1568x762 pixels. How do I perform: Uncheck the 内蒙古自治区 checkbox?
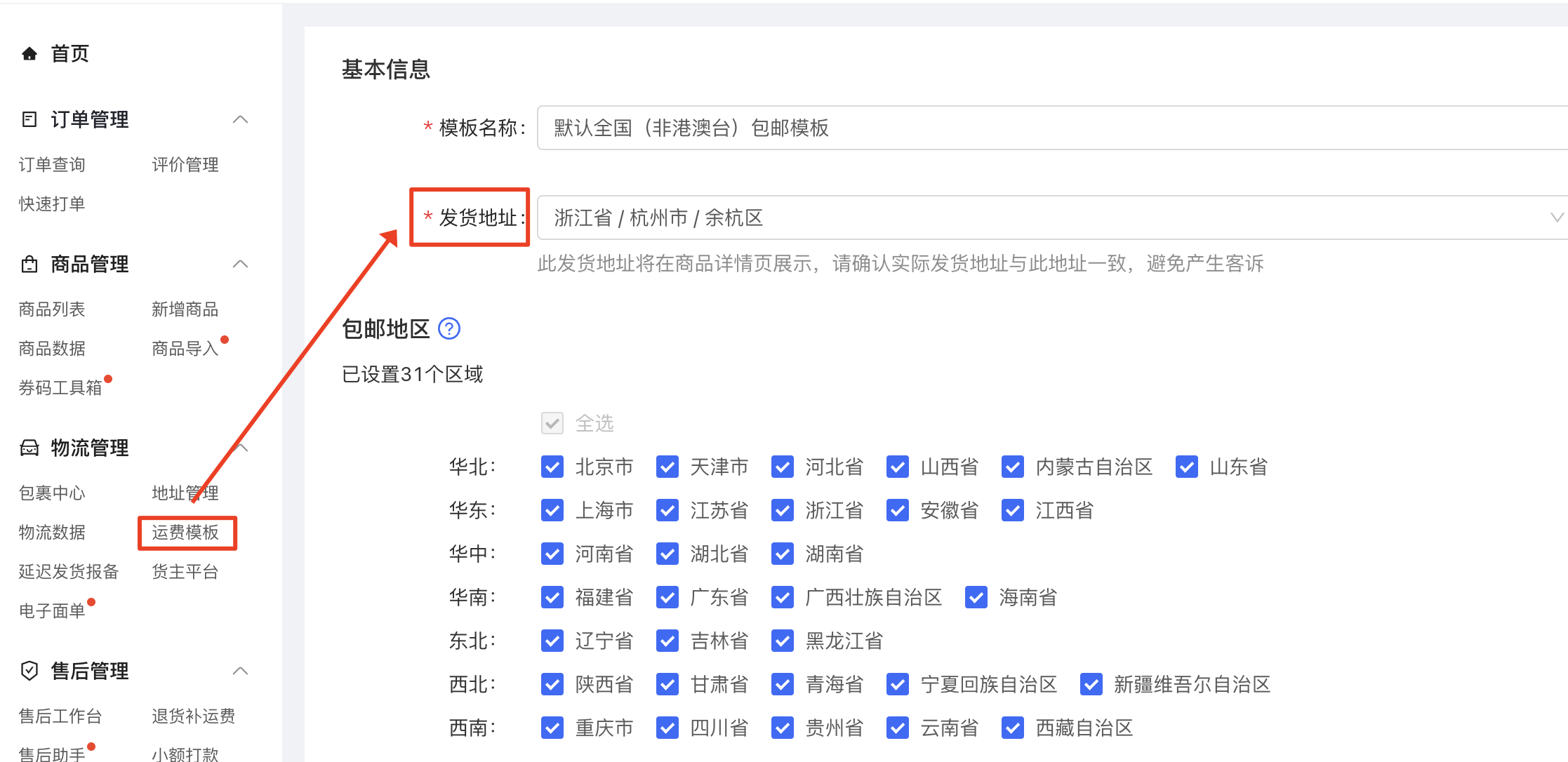[x=1013, y=467]
